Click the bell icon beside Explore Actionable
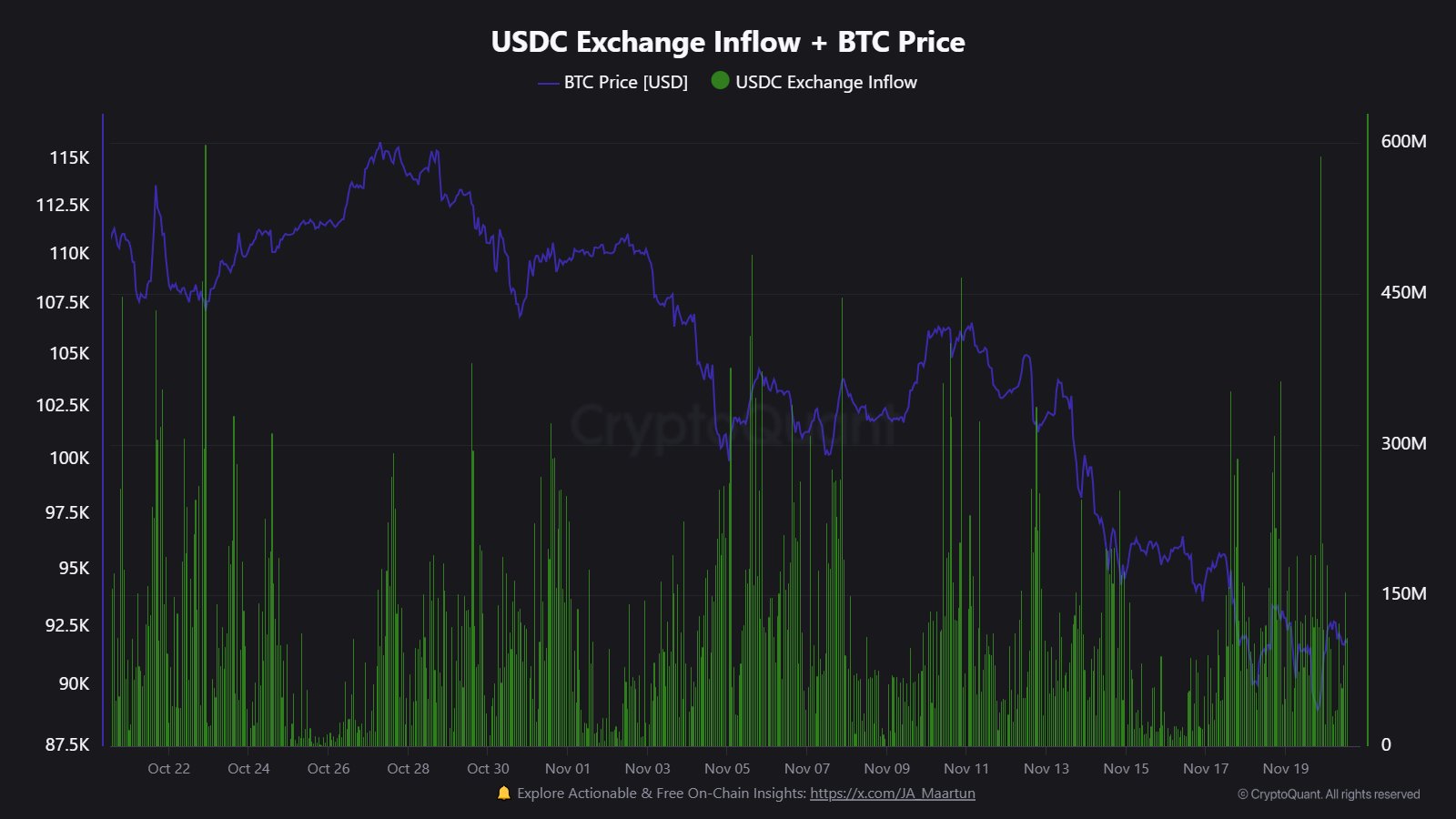The image size is (1456, 819). click(504, 794)
